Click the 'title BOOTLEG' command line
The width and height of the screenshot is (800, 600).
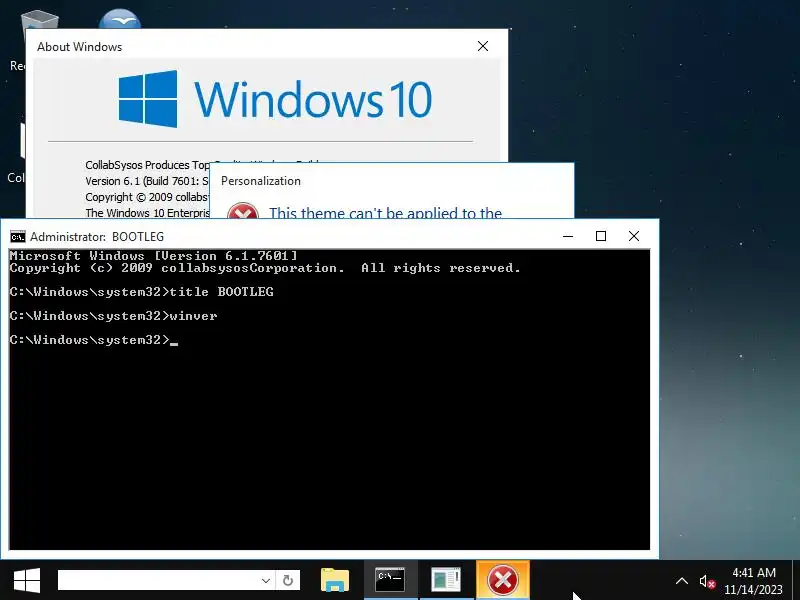[x=221, y=292]
